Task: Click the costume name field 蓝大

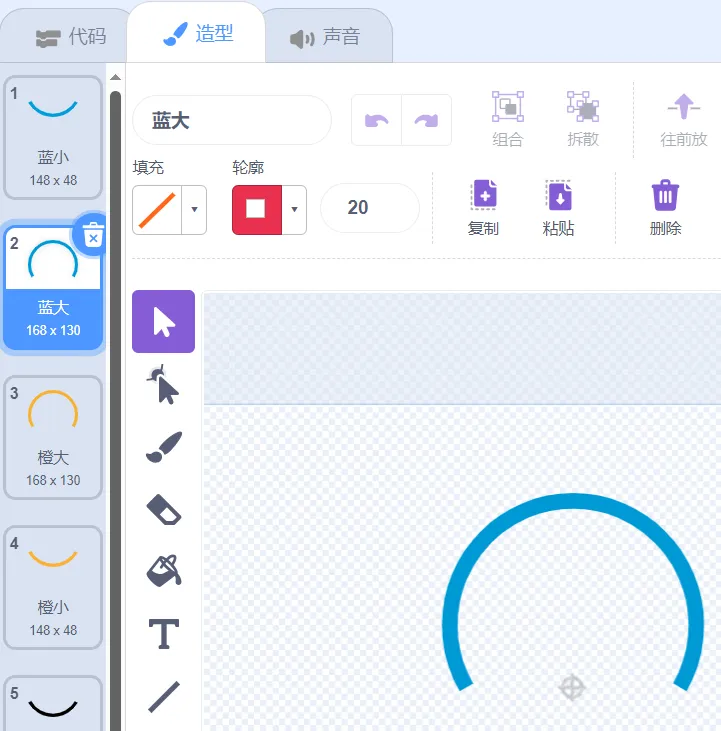Action: coord(232,120)
